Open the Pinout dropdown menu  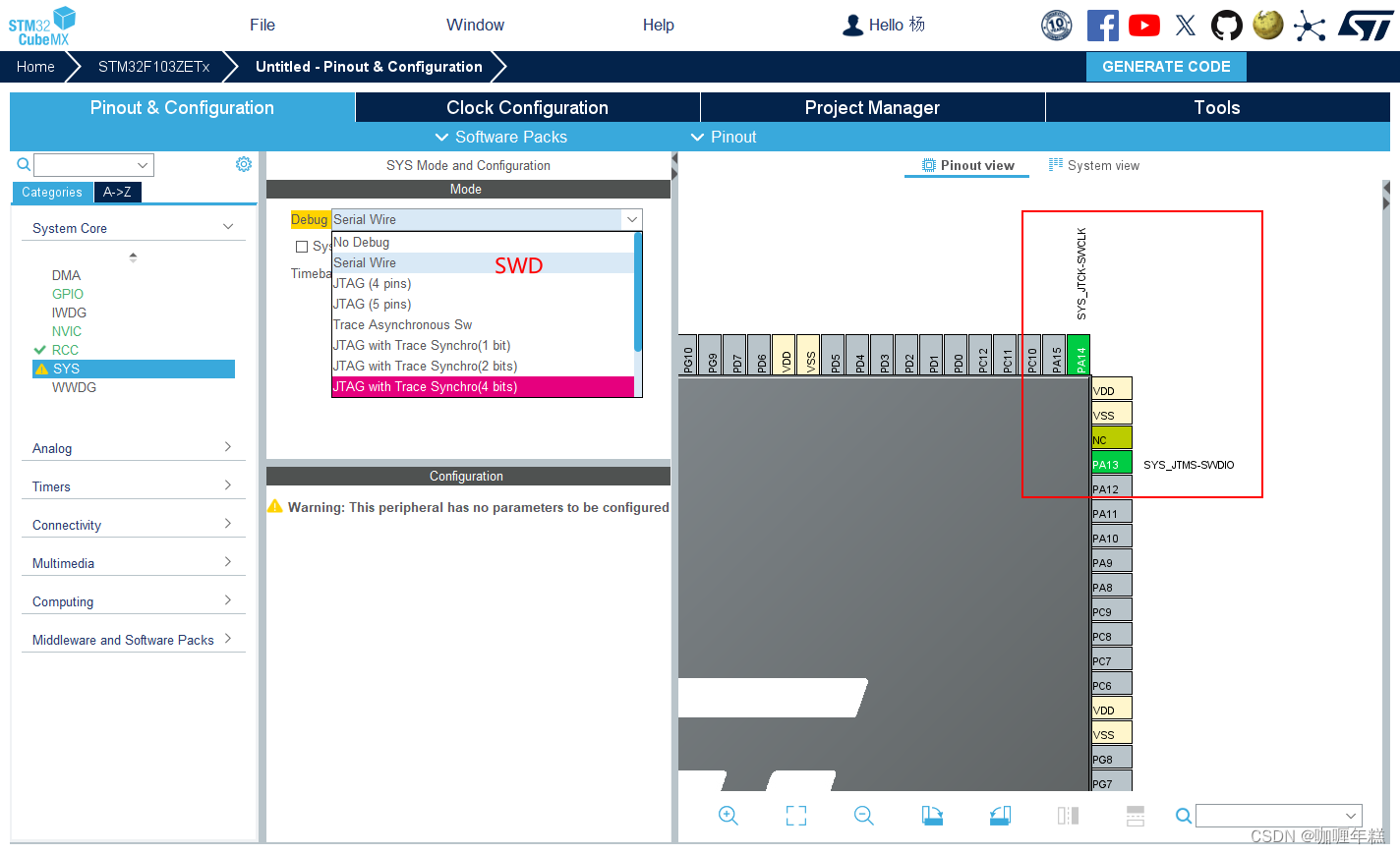tap(724, 137)
